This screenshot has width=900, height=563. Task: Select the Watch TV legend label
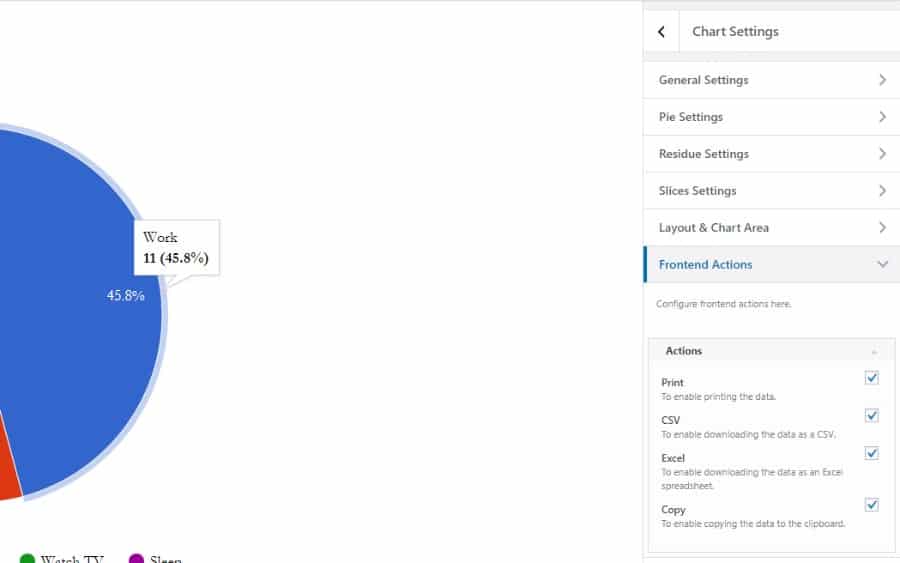[71, 558]
